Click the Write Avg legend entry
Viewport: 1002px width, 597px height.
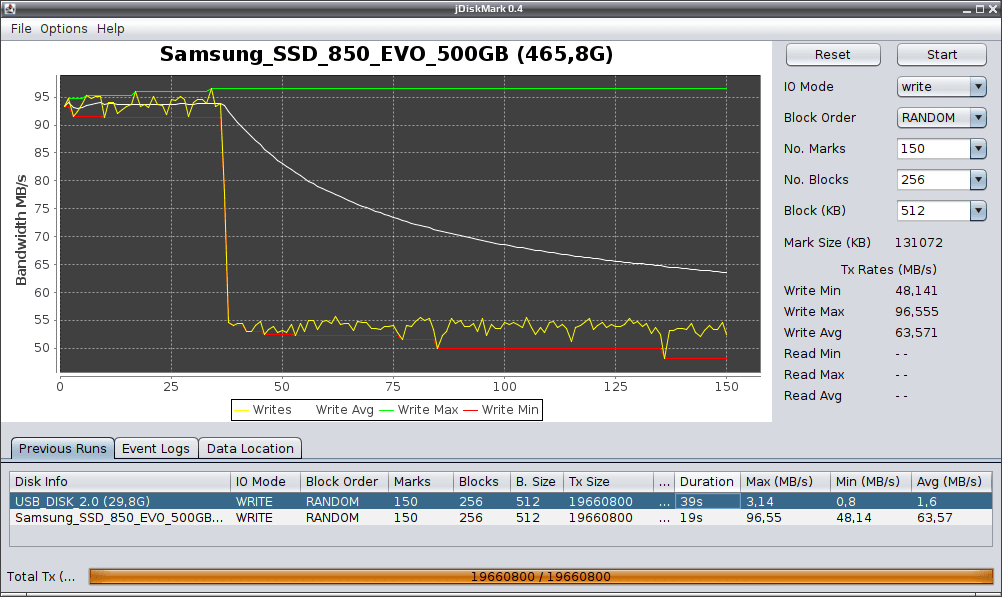[344, 410]
